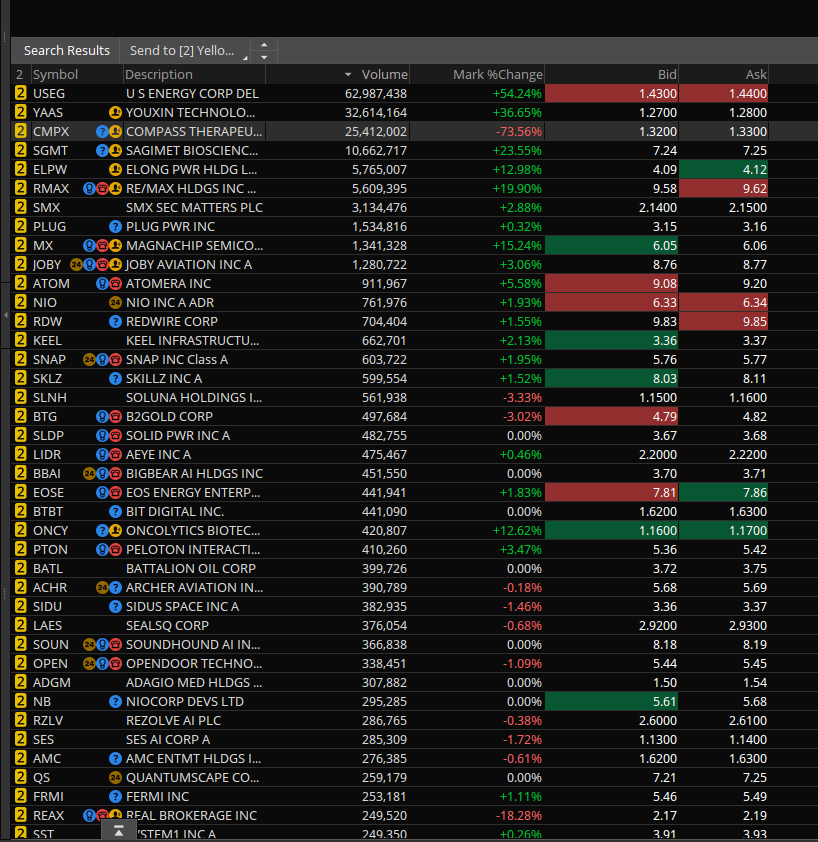
Task: Select the description NIOCORP DEVS LTD
Action: coord(185,702)
